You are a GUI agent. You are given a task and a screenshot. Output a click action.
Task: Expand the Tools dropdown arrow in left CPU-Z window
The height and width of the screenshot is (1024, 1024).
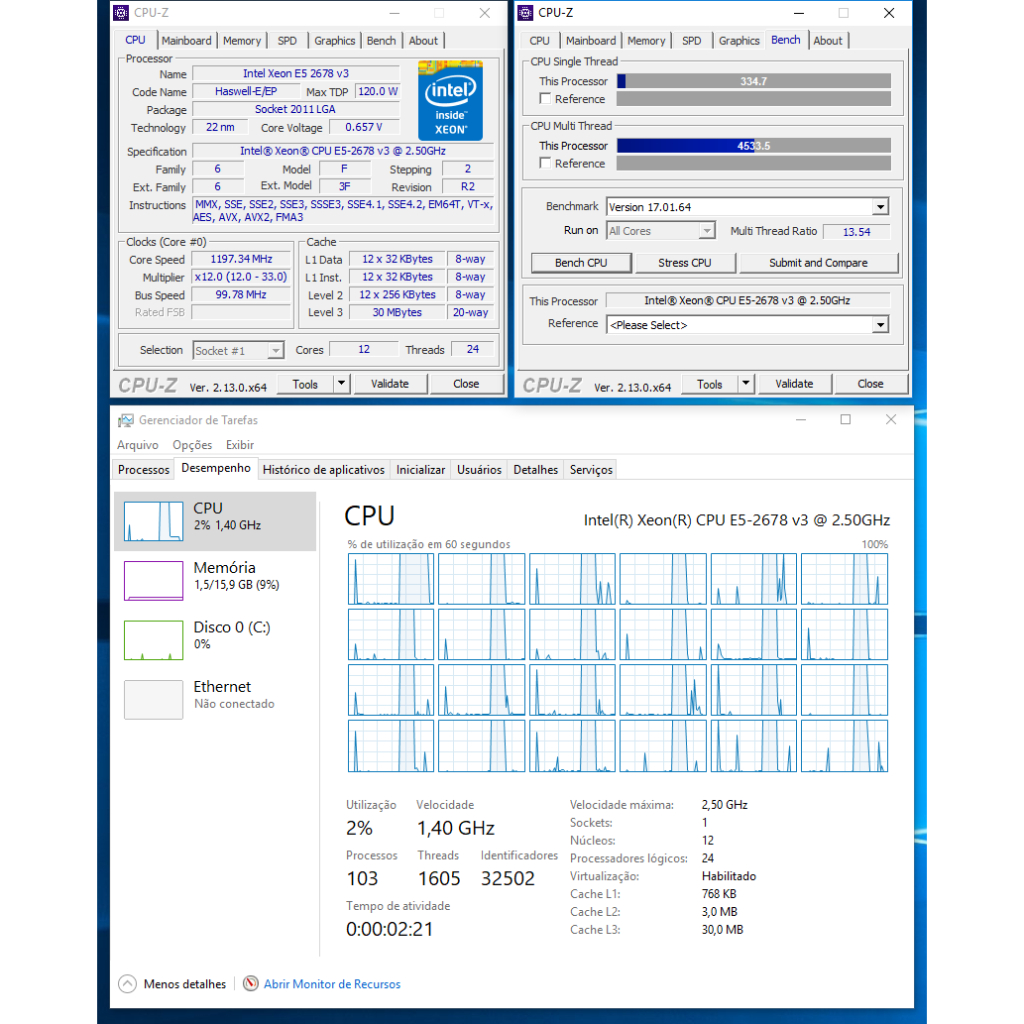click(341, 383)
